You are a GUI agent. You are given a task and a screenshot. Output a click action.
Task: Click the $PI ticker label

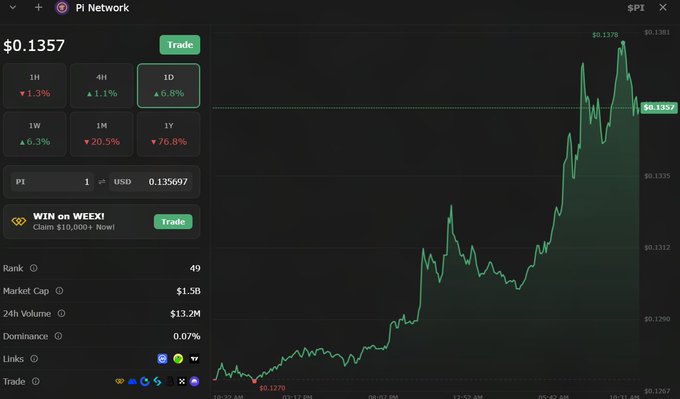pyautogui.click(x=636, y=8)
